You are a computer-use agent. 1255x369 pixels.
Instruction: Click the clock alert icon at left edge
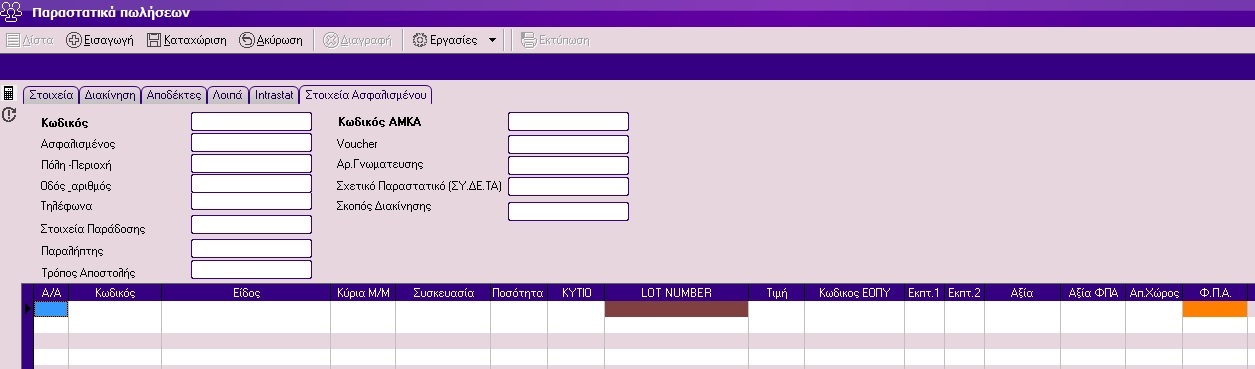click(9, 115)
